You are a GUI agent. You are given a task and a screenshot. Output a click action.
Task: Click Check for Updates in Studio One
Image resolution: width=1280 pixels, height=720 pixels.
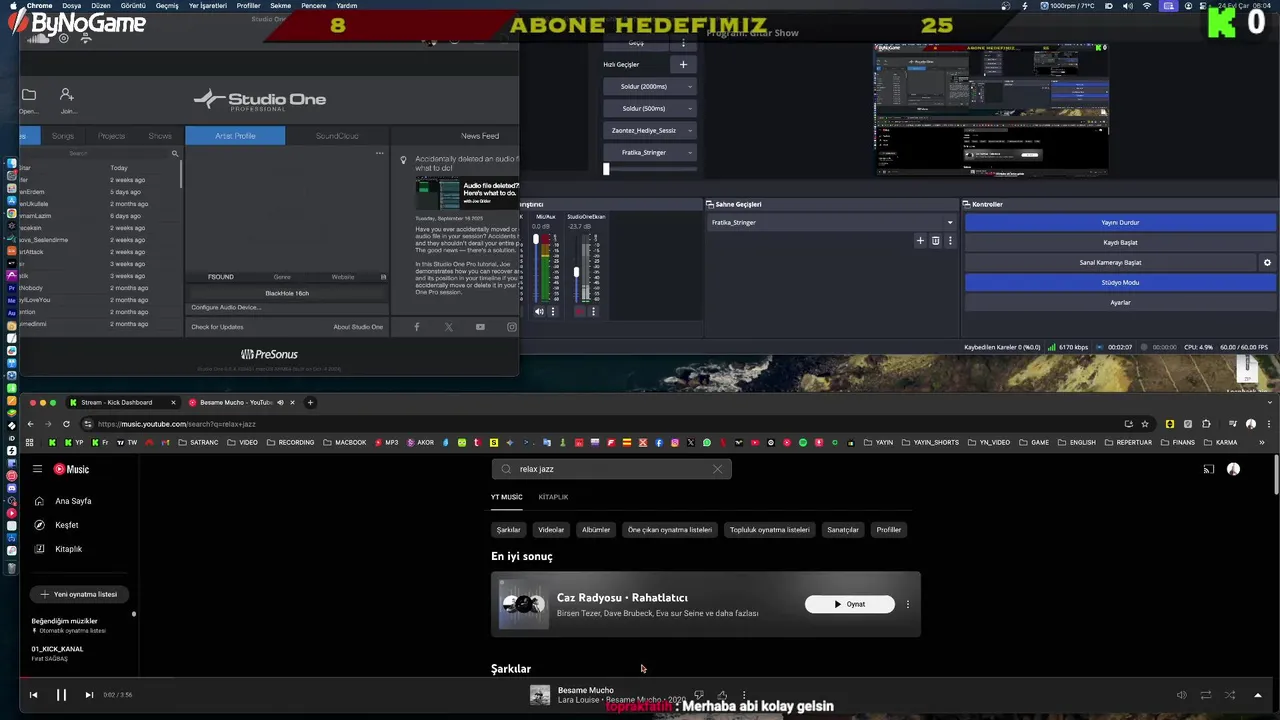point(217,327)
